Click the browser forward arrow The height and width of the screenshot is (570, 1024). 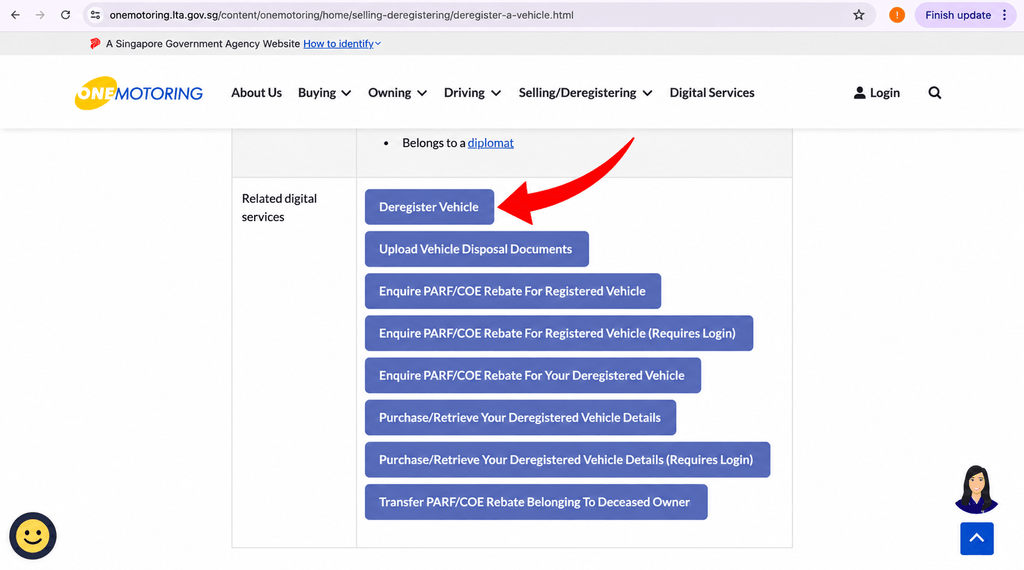pyautogui.click(x=40, y=15)
